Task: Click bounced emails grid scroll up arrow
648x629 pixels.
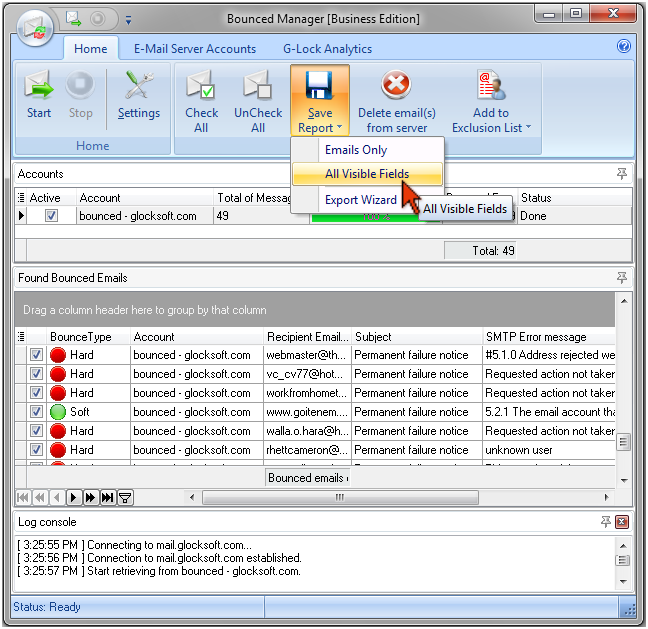Action: (x=624, y=301)
